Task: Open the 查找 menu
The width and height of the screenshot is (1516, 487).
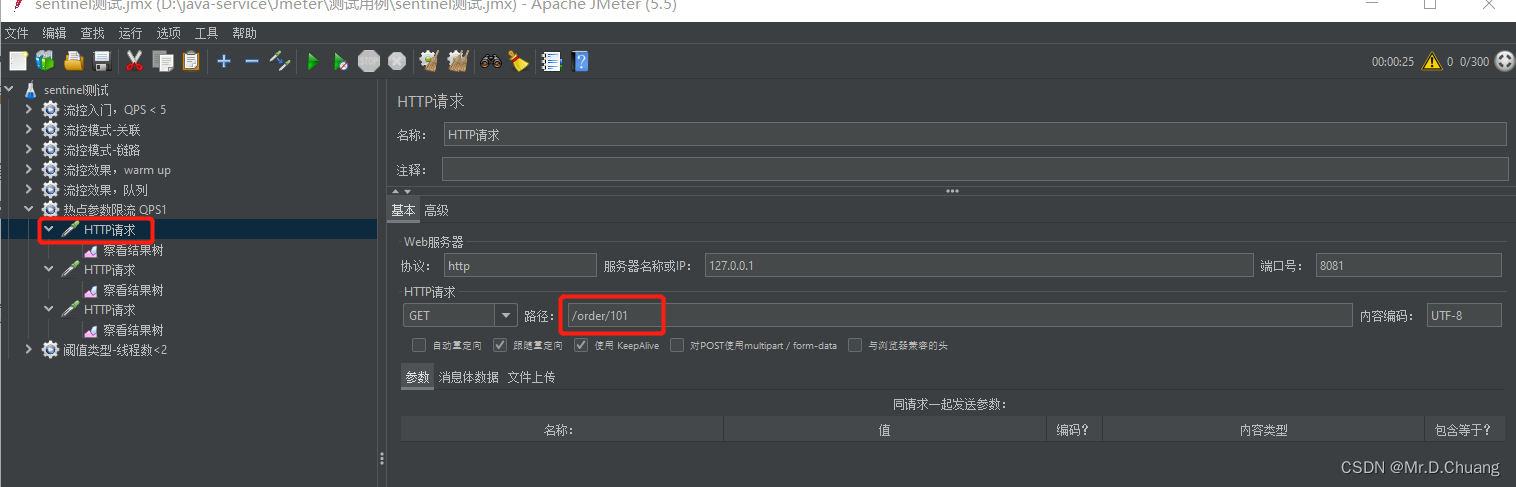Action: (92, 33)
